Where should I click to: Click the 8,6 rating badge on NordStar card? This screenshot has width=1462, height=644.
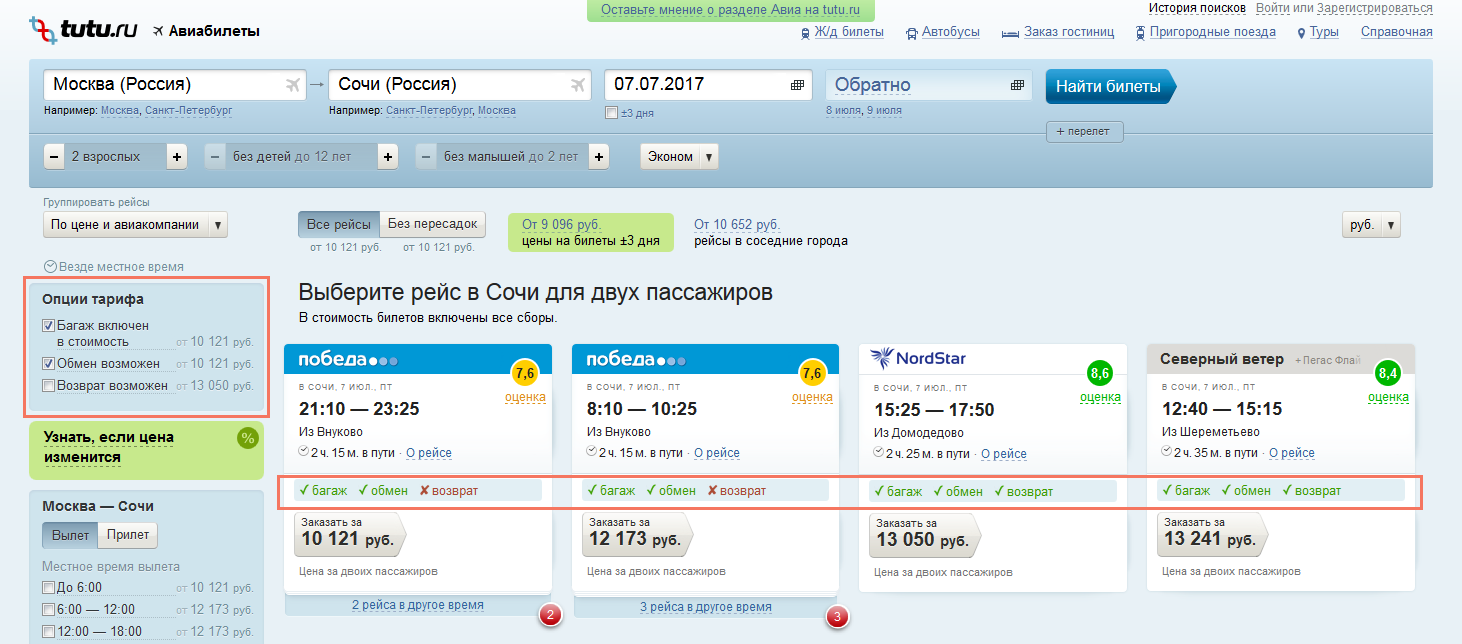pos(1100,374)
